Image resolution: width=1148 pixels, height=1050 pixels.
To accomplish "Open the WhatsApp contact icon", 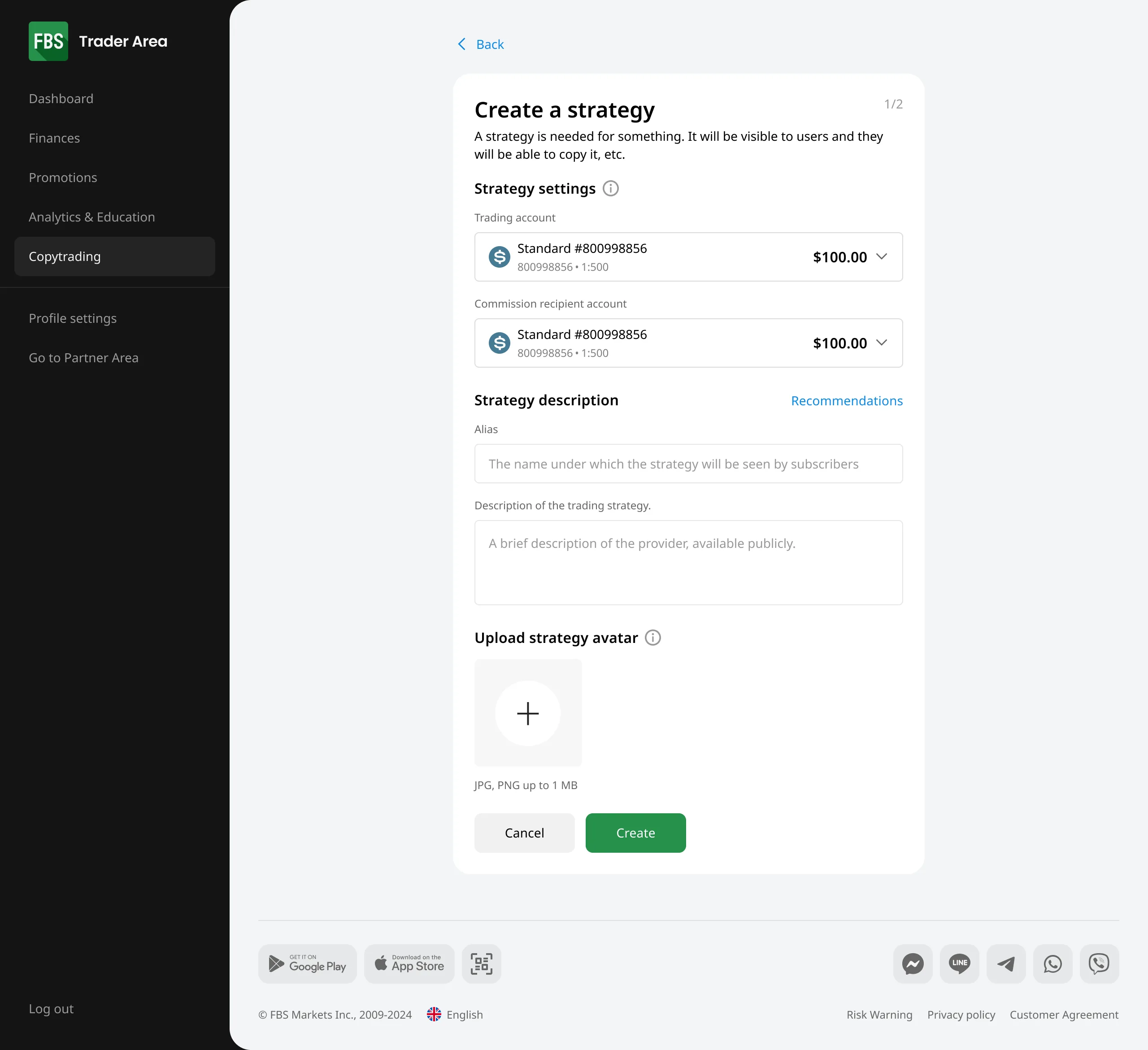I will [1052, 963].
